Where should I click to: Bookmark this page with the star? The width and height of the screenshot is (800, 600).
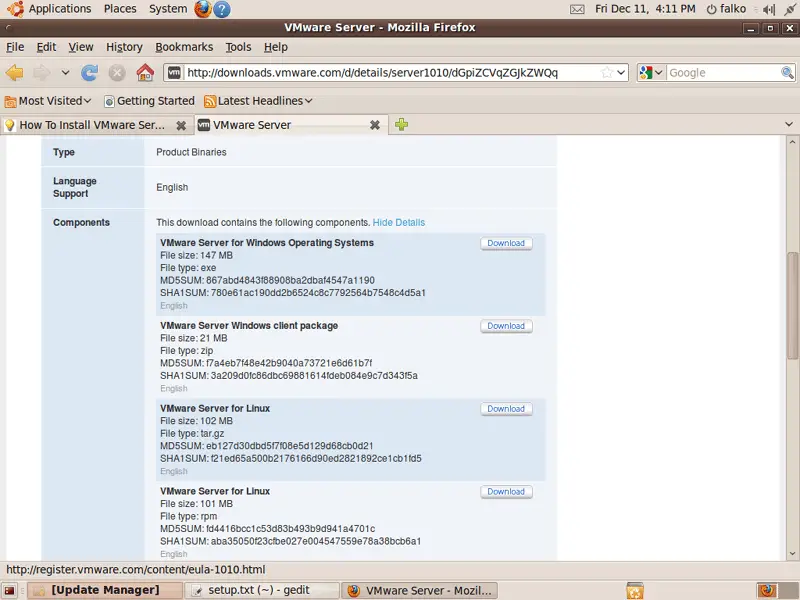[x=606, y=72]
